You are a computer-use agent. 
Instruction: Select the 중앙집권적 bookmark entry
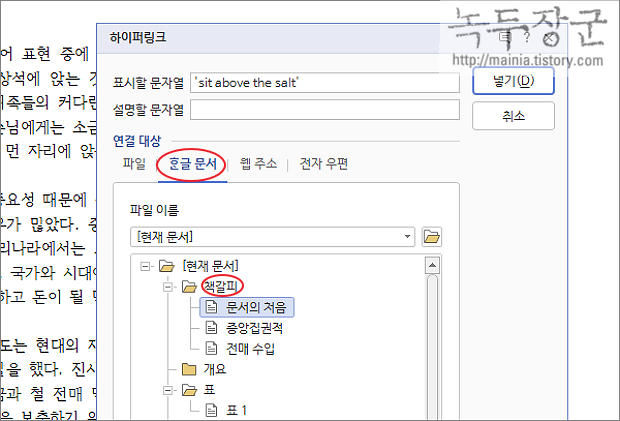(x=244, y=328)
